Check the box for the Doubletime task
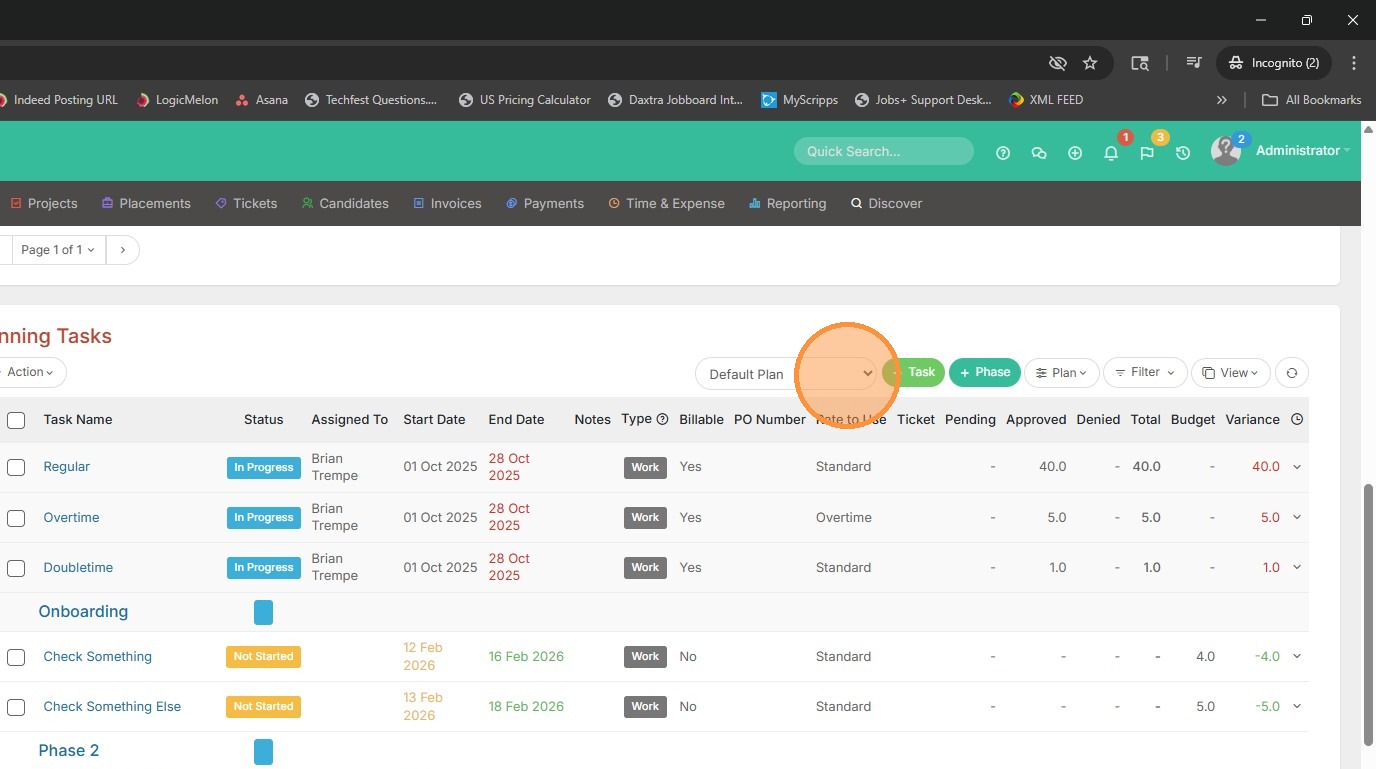 [16, 568]
